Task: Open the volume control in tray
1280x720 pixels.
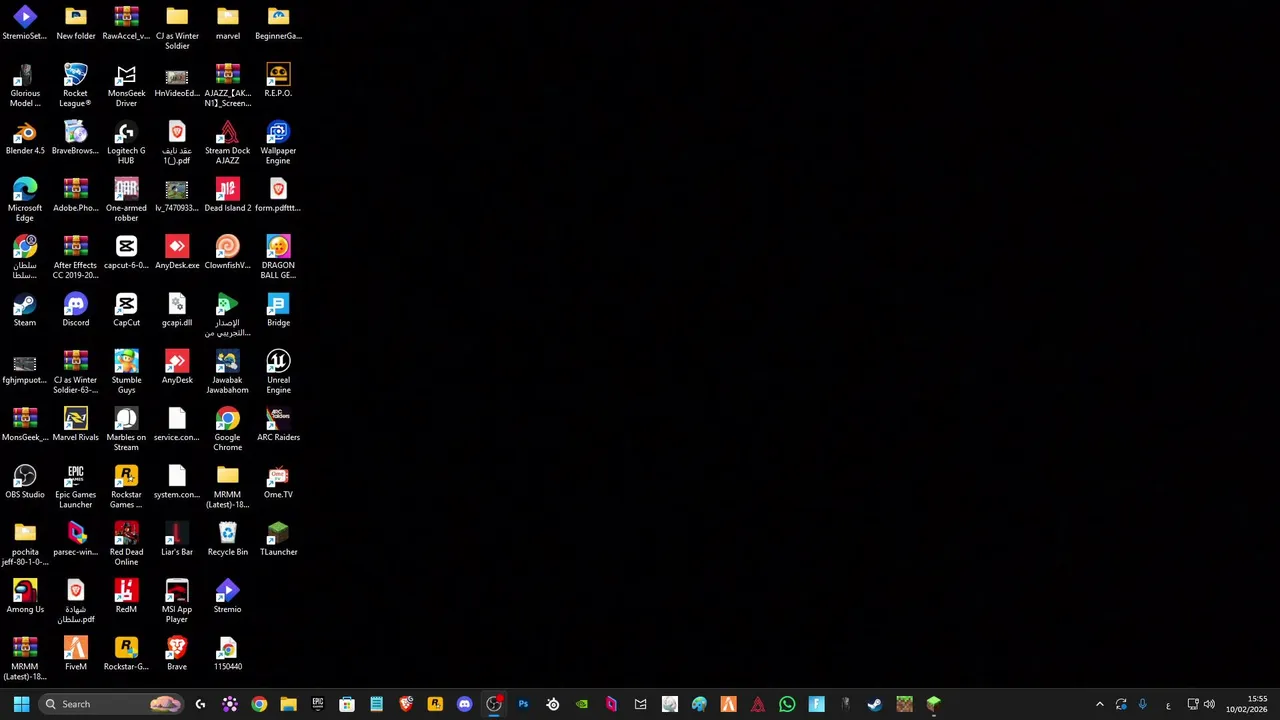Action: (1209, 704)
